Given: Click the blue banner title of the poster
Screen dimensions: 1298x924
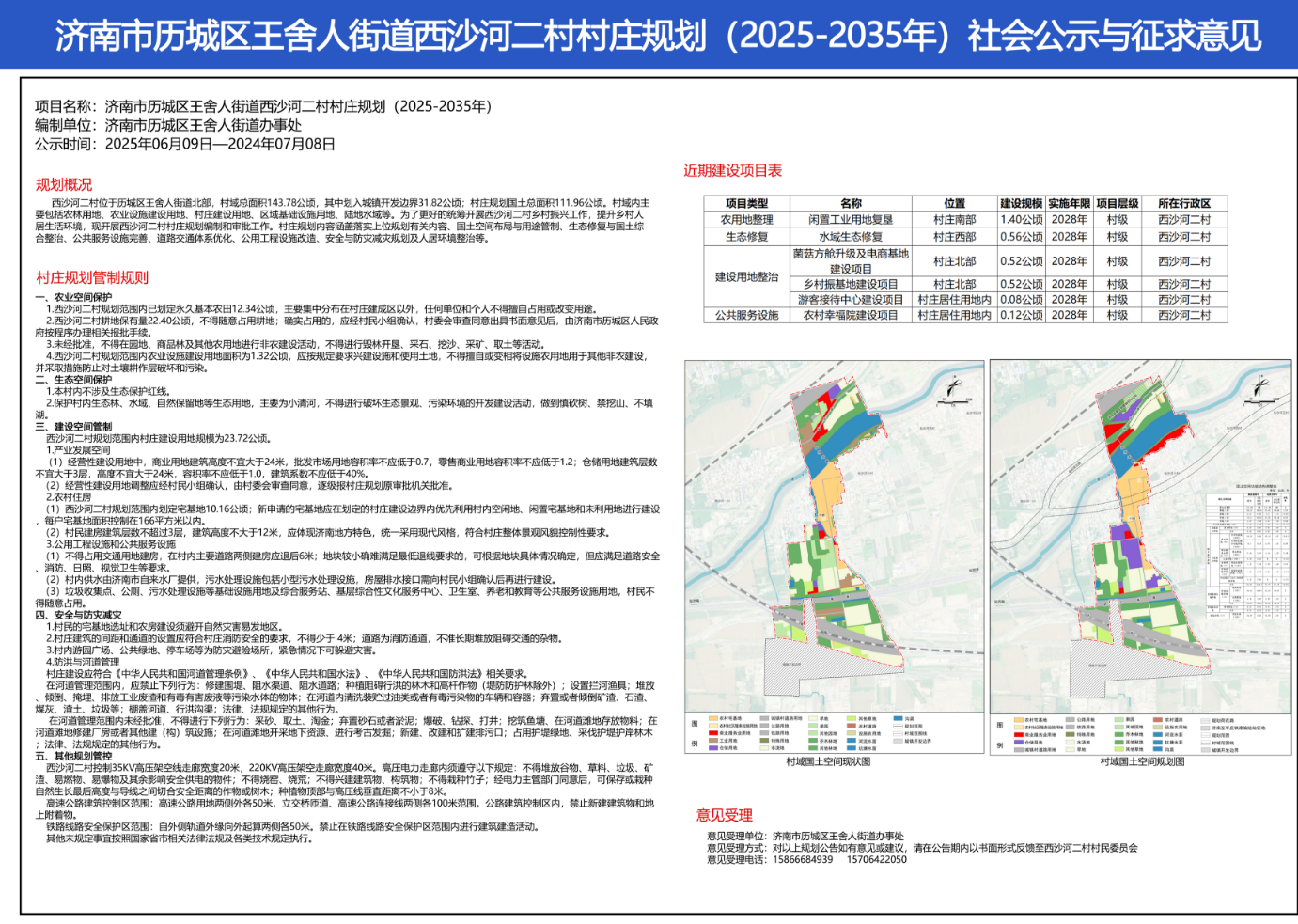Looking at the screenshot, I should (x=658, y=36).
